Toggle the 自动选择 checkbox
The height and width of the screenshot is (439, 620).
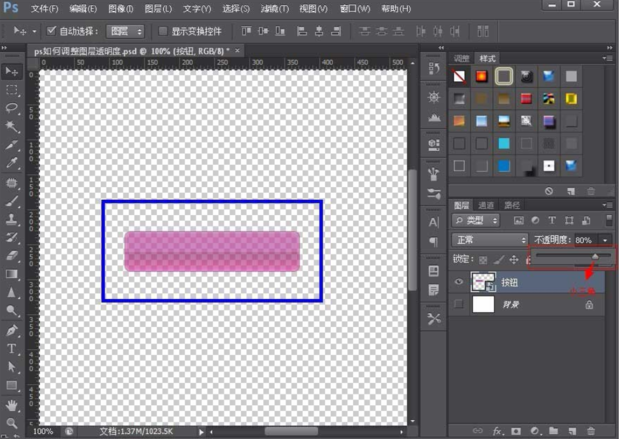(51, 30)
